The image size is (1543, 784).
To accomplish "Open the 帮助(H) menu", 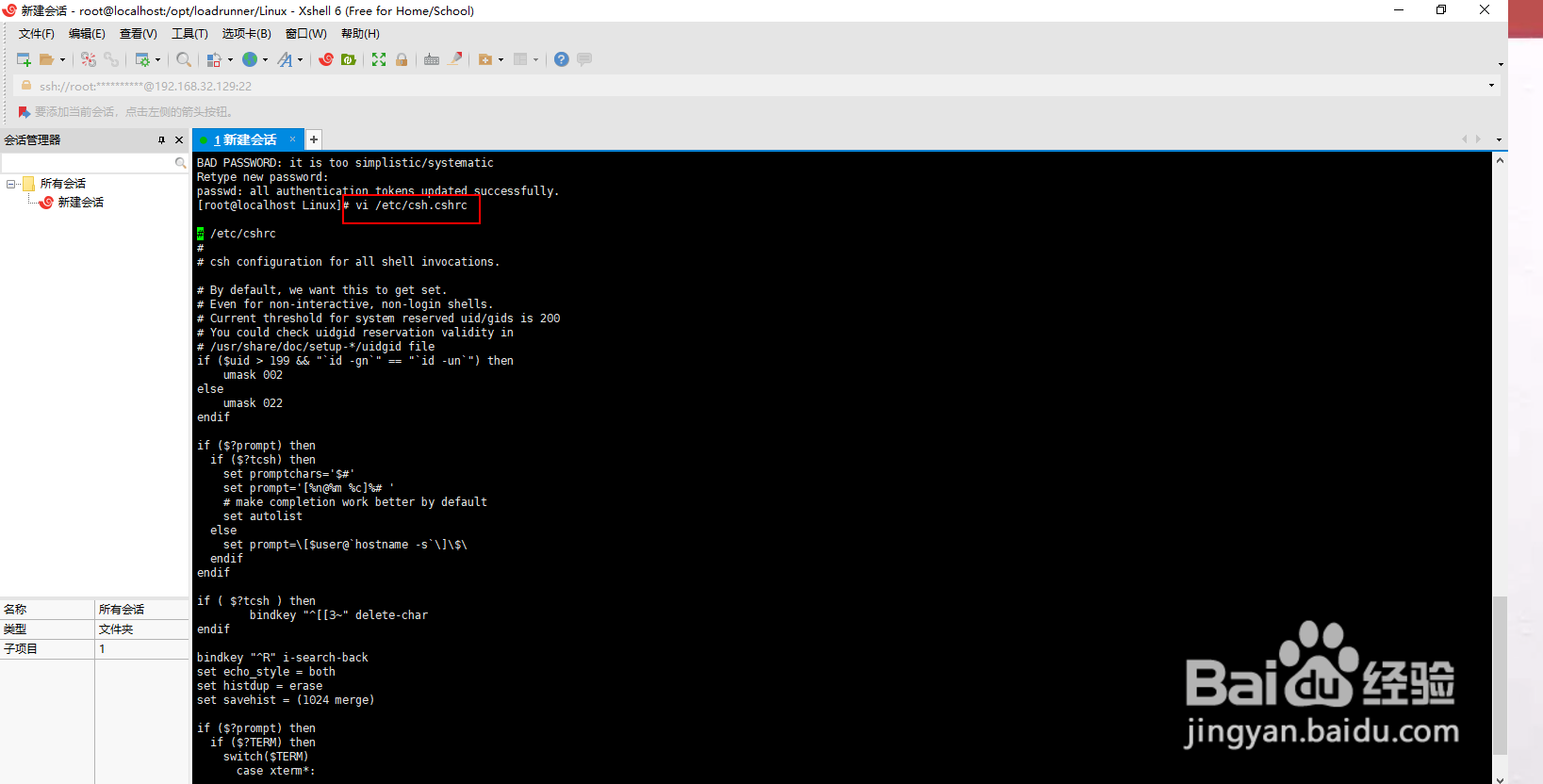I will click(360, 34).
